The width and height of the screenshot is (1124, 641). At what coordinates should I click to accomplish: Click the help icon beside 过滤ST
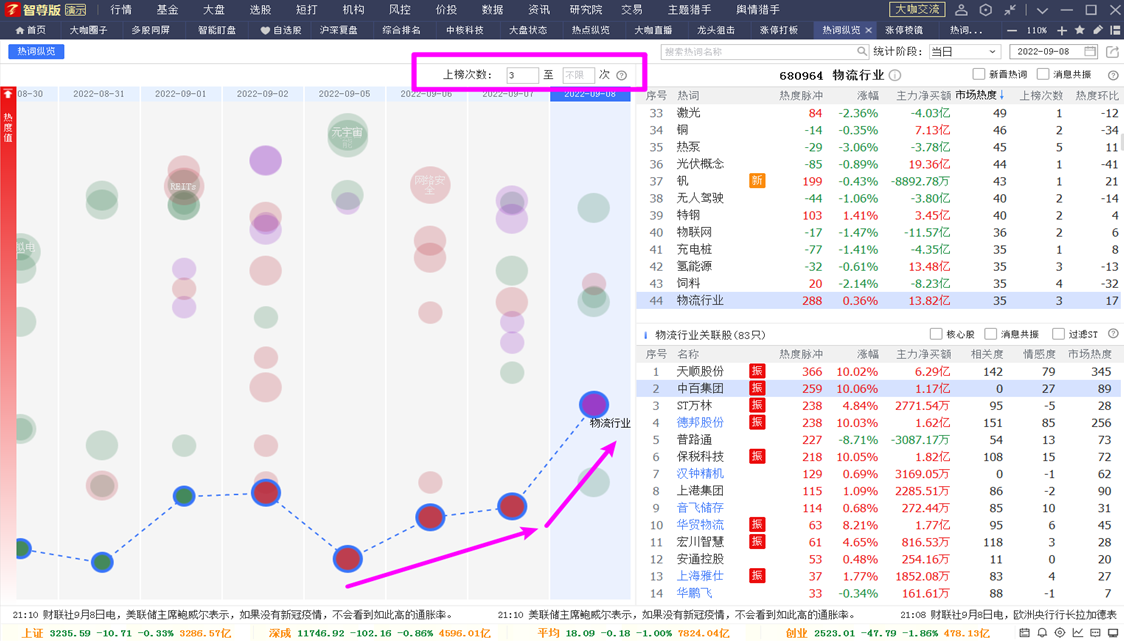1113,334
